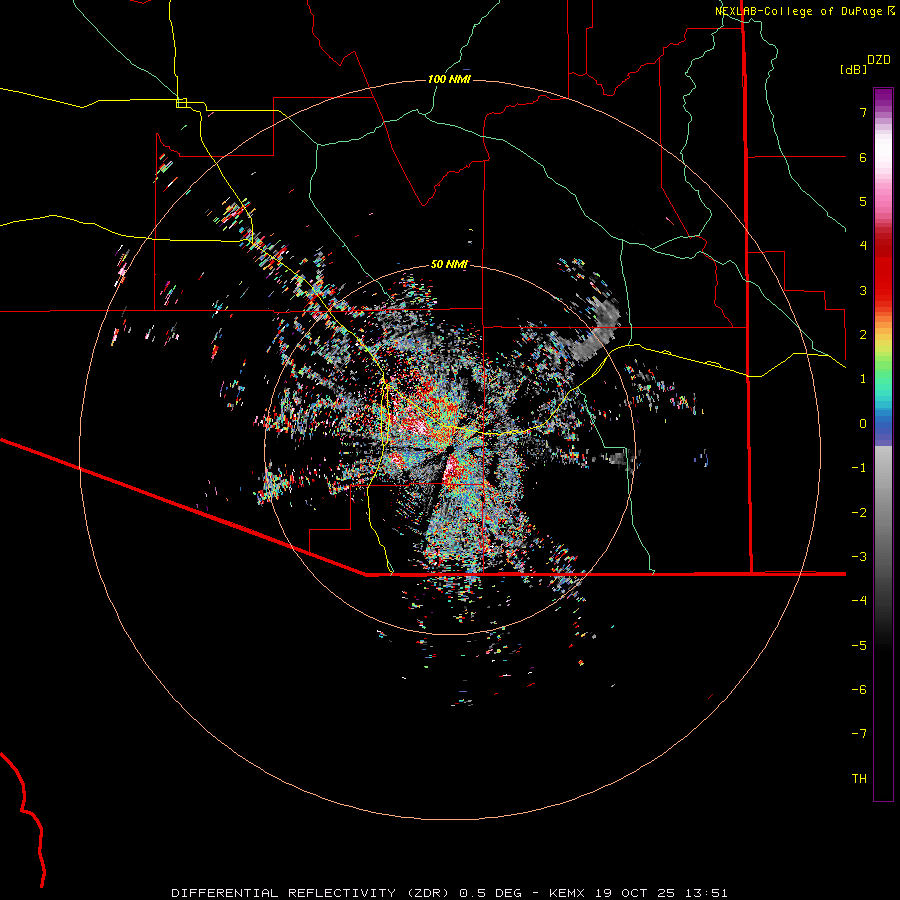This screenshot has width=900, height=900.
Task: Click the [dB] units label
Action: click(x=854, y=69)
